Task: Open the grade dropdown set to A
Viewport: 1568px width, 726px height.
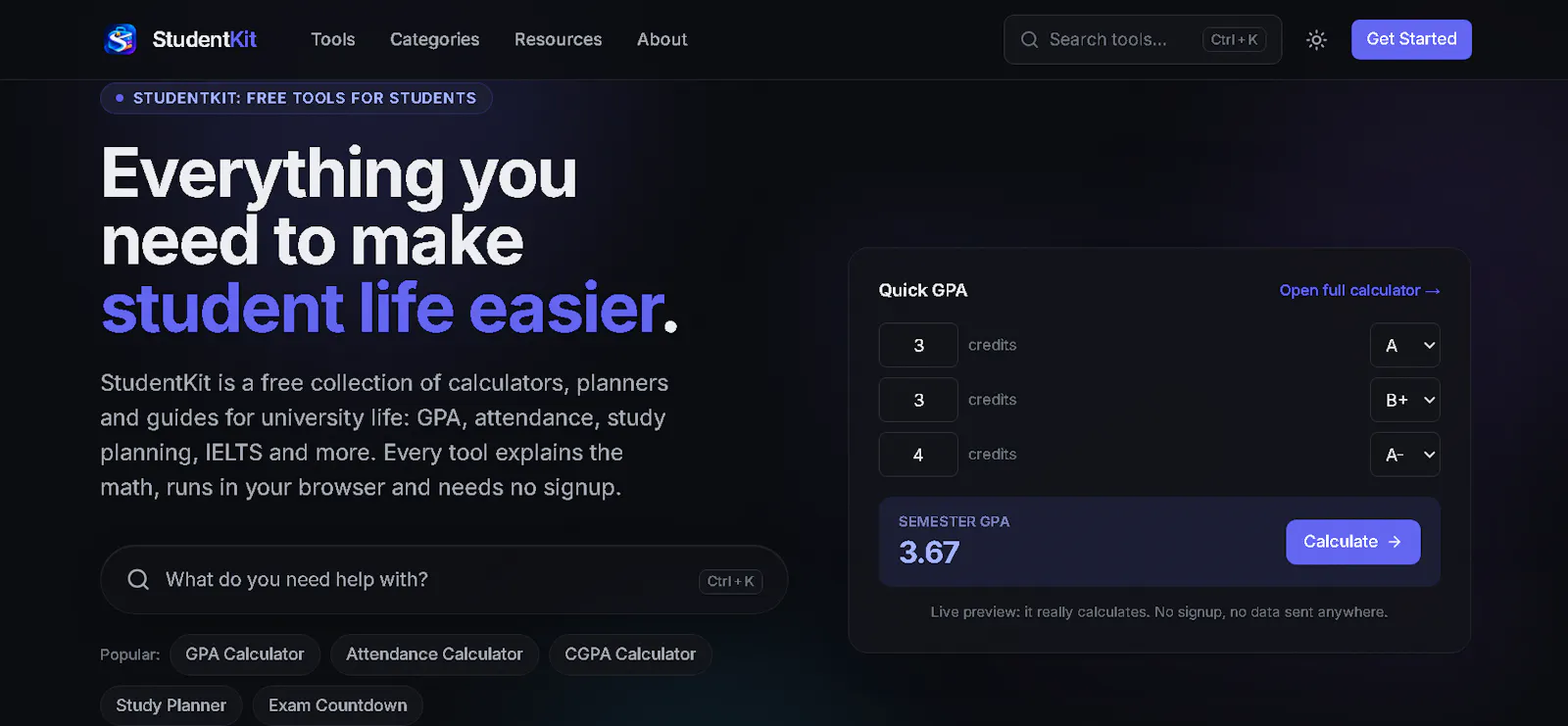Action: tap(1405, 345)
